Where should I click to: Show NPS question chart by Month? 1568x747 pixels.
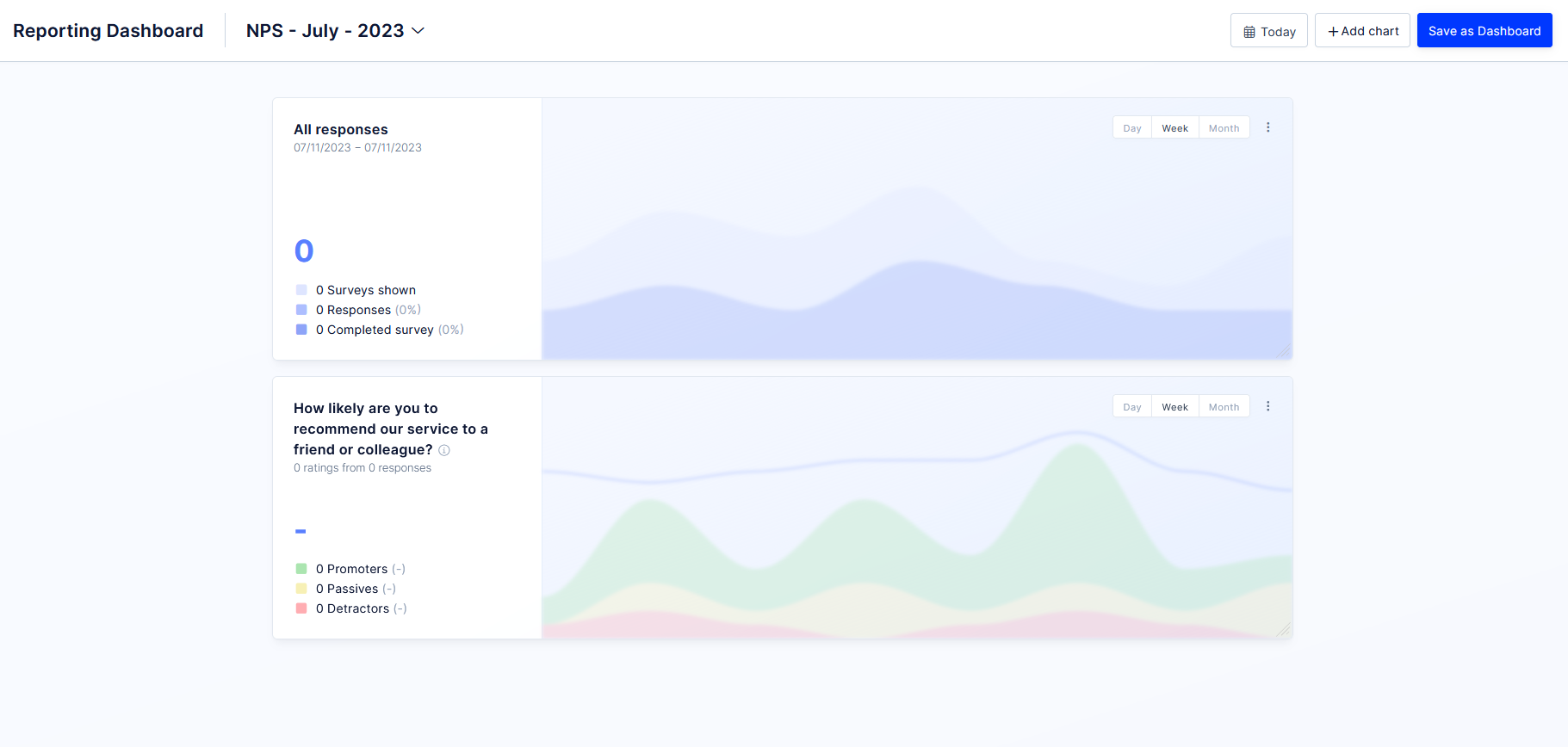coord(1224,407)
